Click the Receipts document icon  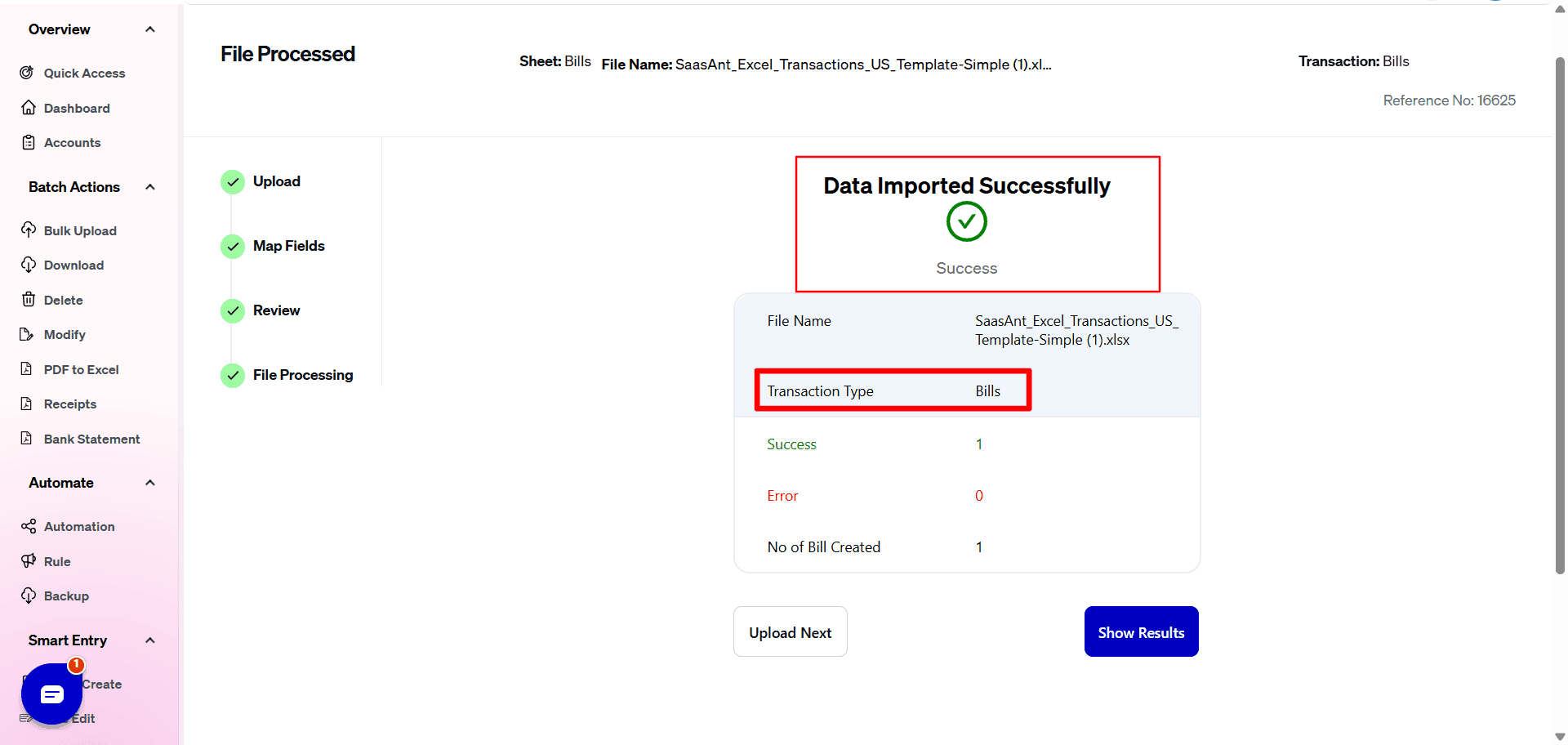[x=27, y=404]
